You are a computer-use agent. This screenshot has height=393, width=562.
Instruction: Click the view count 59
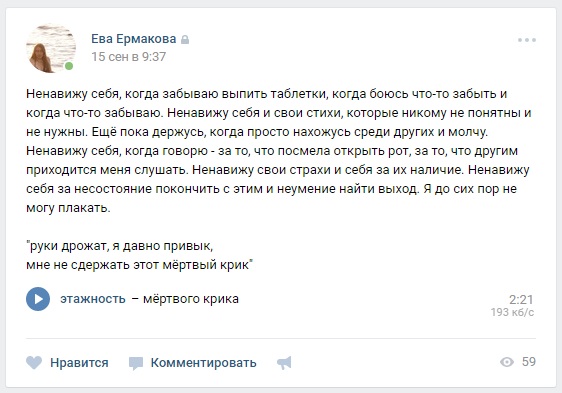tap(529, 361)
